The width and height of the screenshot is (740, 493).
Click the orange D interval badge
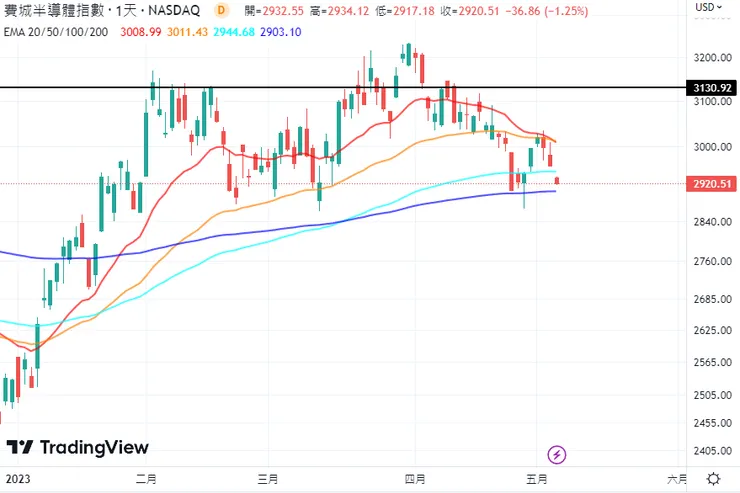pos(221,10)
